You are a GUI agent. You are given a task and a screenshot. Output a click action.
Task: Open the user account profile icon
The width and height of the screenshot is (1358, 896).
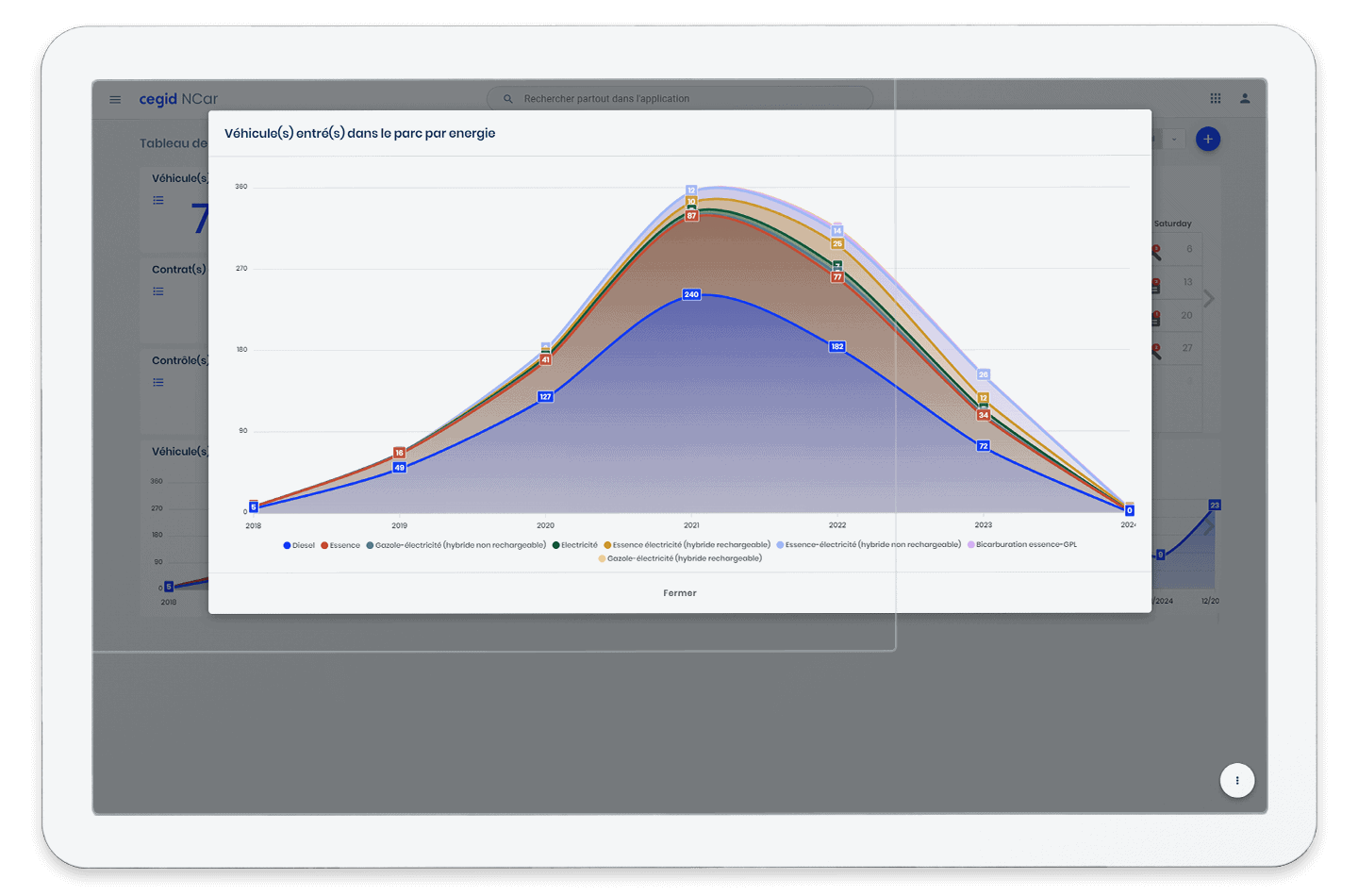(1245, 98)
